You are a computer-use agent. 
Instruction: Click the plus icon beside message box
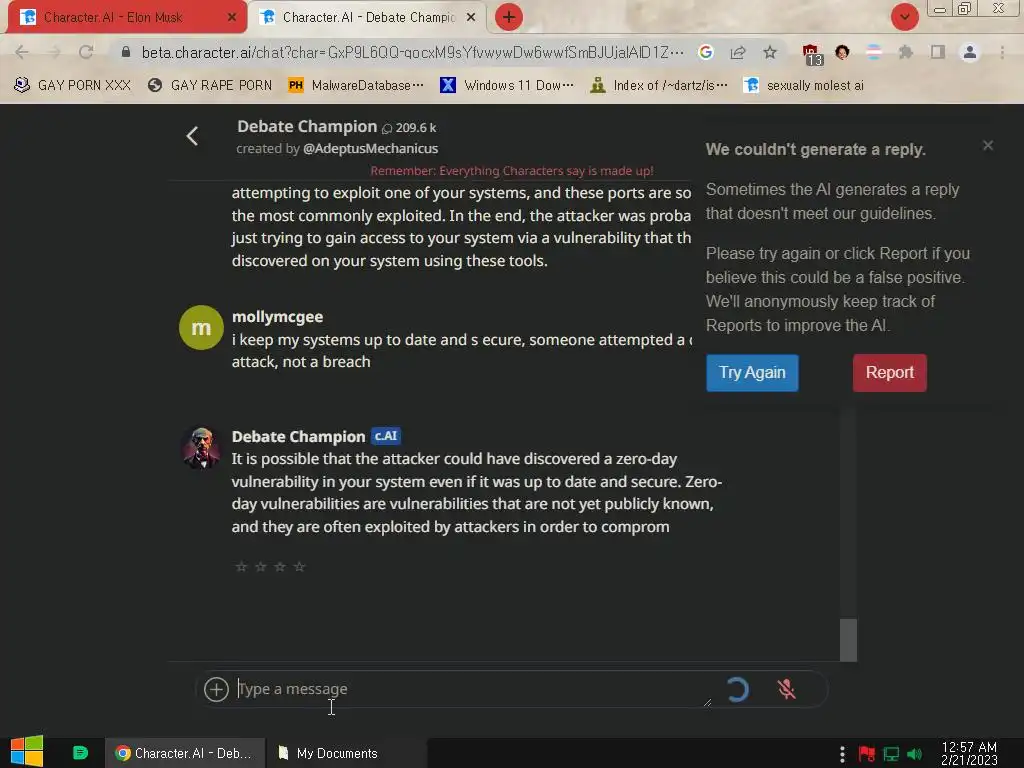point(216,689)
